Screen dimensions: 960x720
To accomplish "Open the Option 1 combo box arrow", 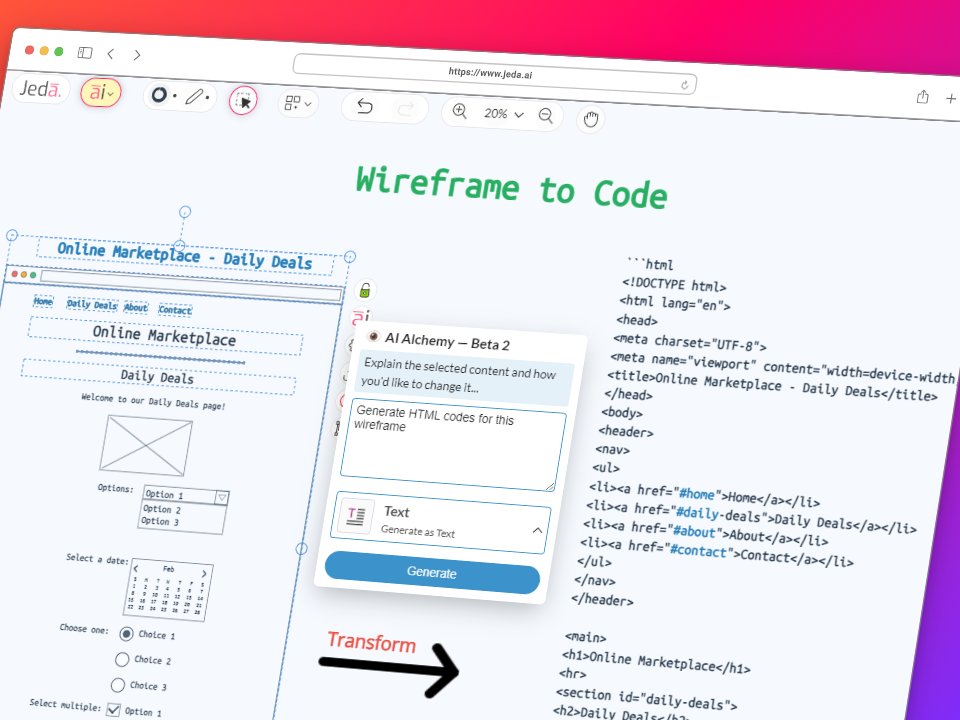I will [x=222, y=497].
